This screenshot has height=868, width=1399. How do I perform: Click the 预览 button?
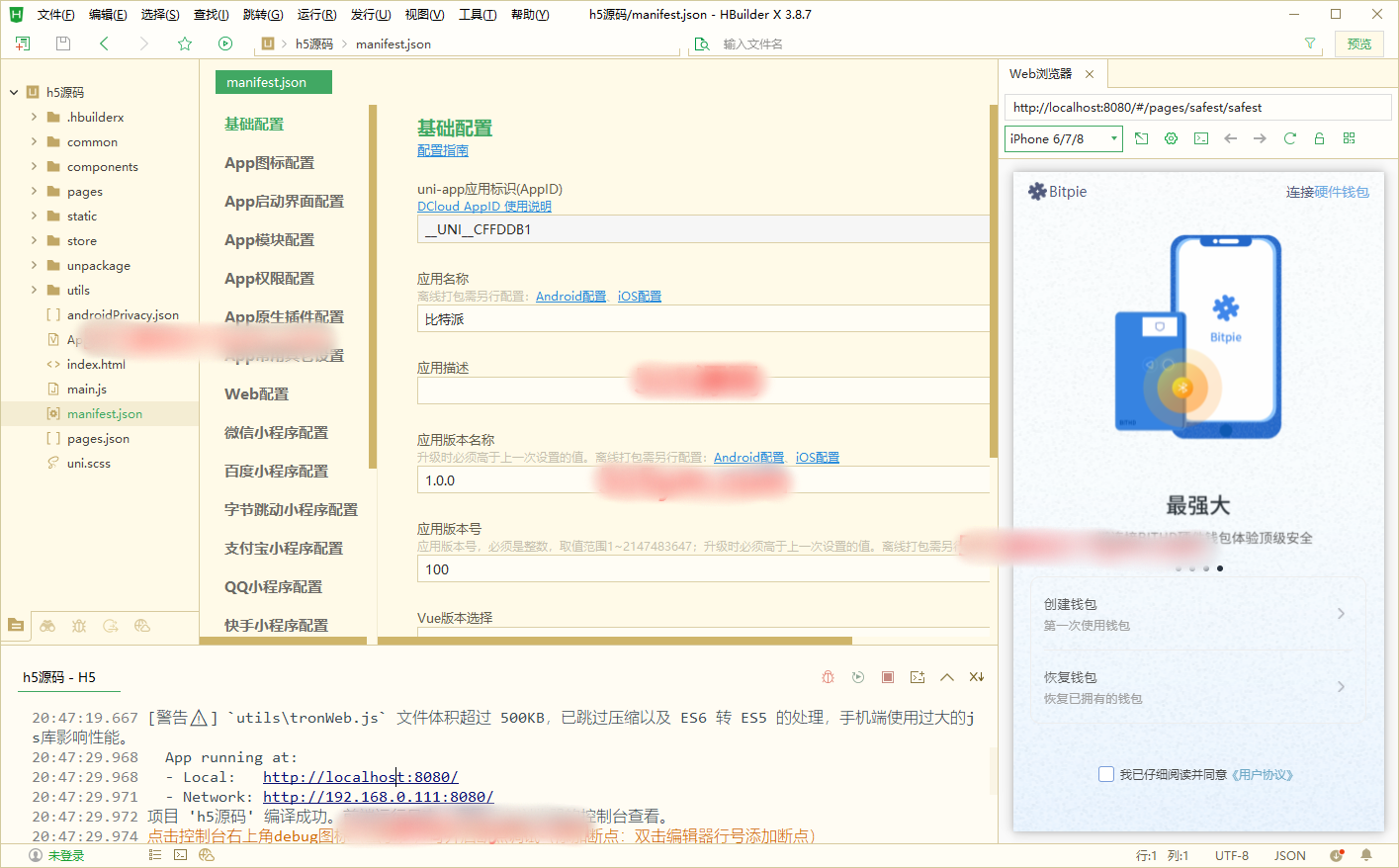pos(1358,43)
